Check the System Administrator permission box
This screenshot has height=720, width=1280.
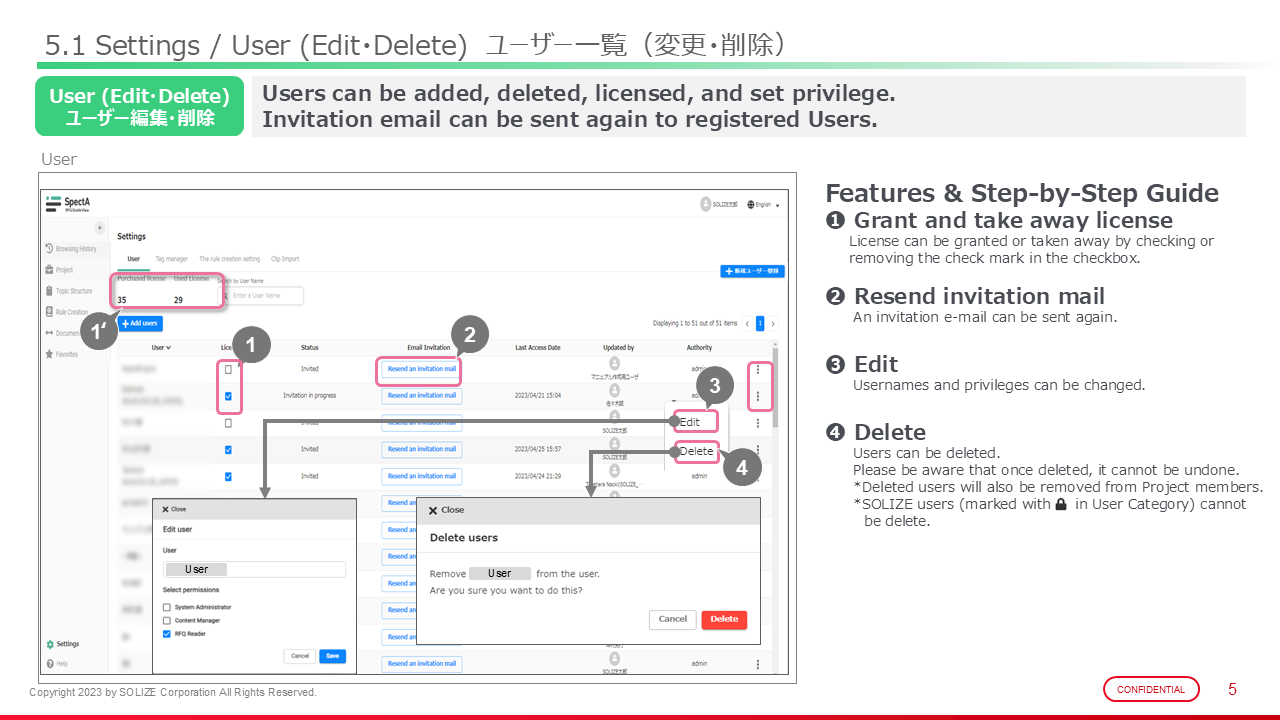point(167,607)
